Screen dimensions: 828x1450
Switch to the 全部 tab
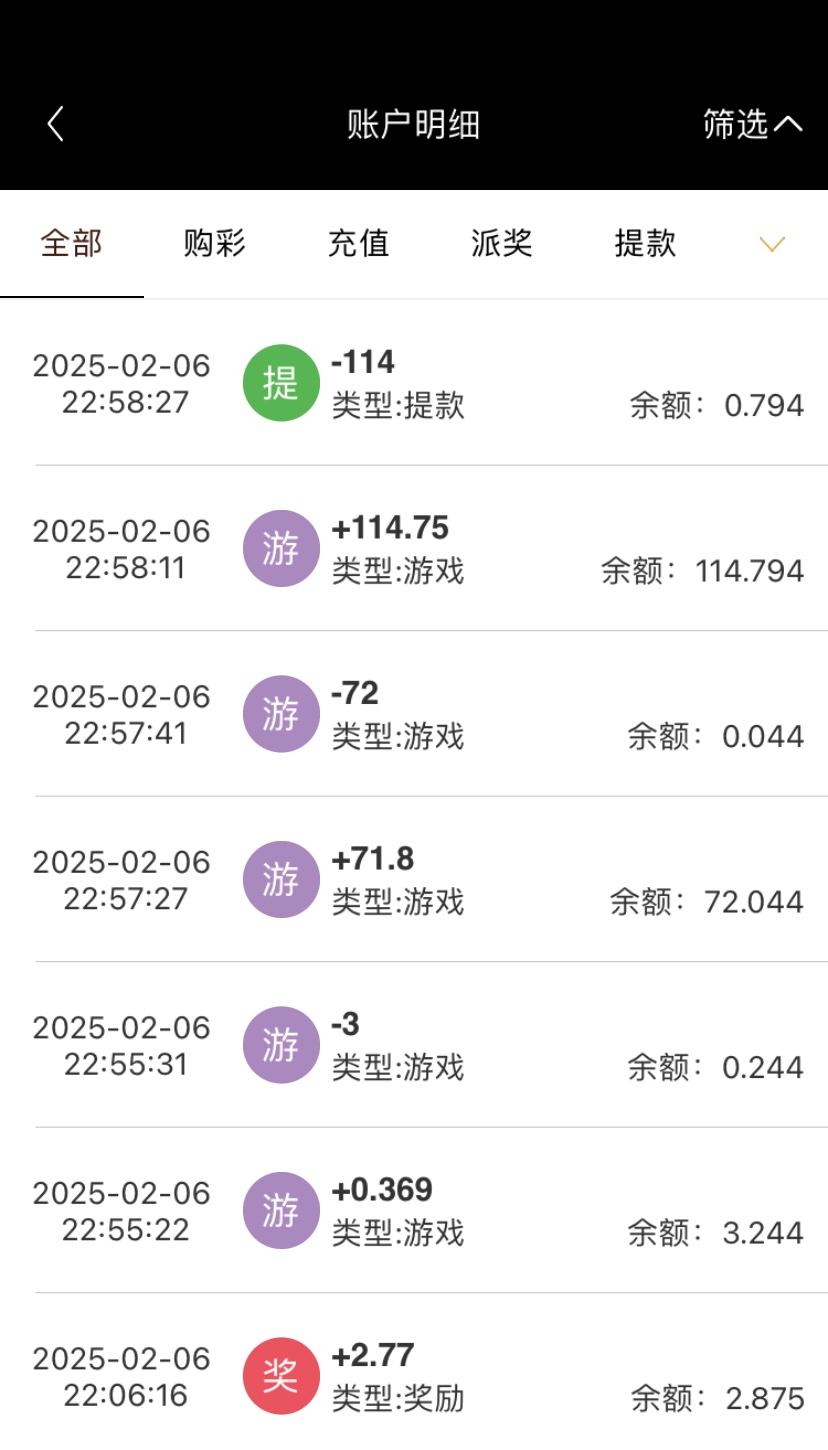[x=71, y=244]
